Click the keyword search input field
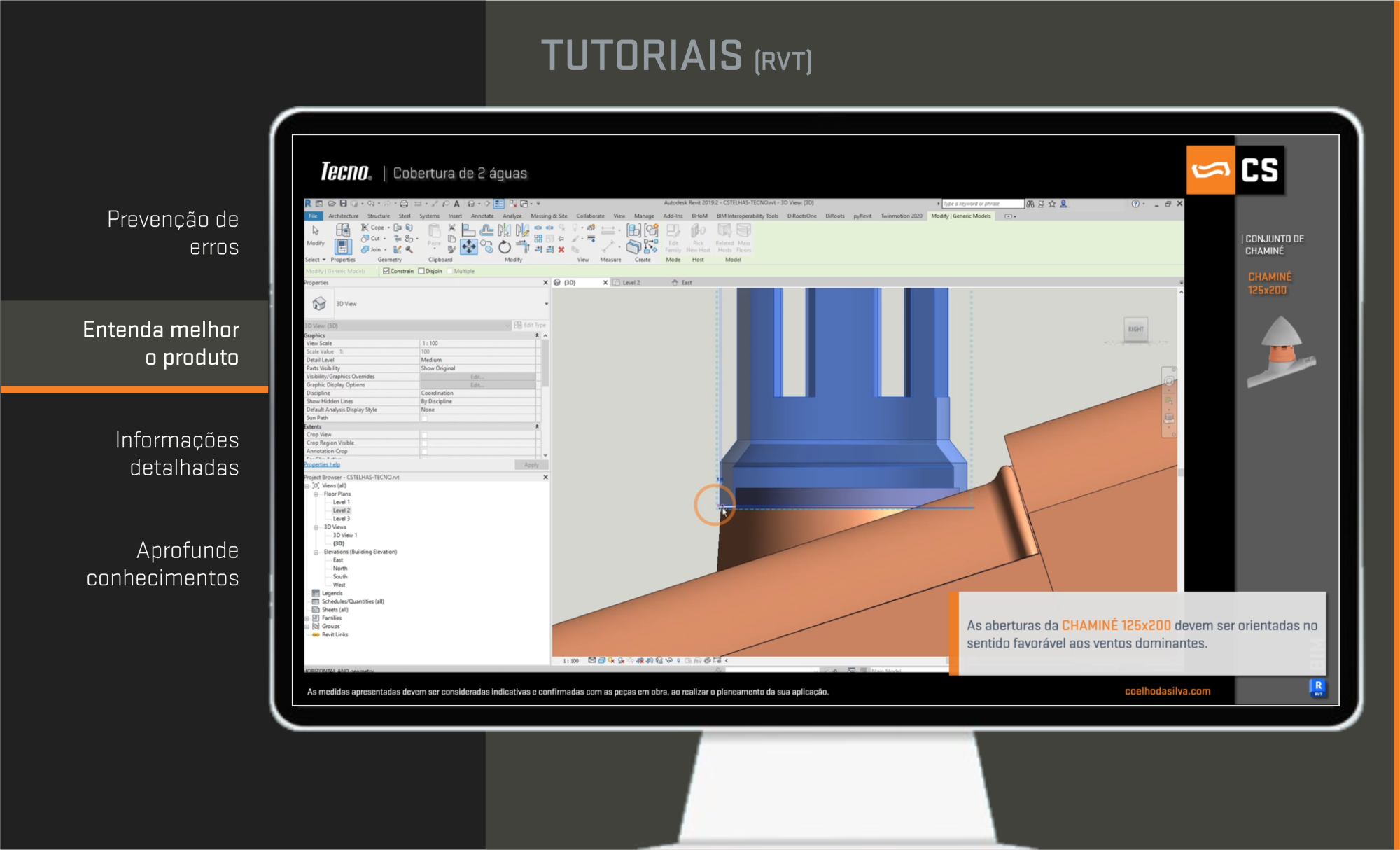 click(982, 204)
